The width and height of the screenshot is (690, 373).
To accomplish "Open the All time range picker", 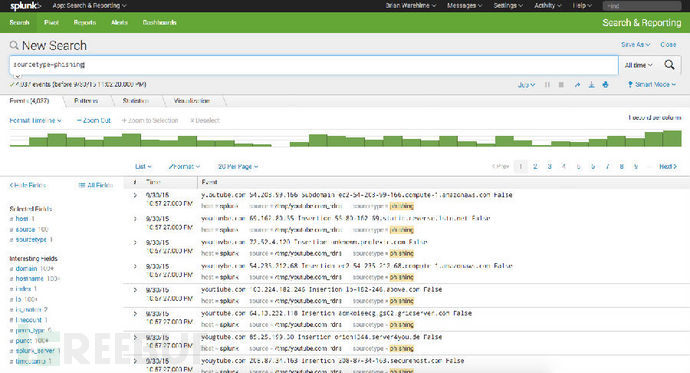I will [x=639, y=65].
